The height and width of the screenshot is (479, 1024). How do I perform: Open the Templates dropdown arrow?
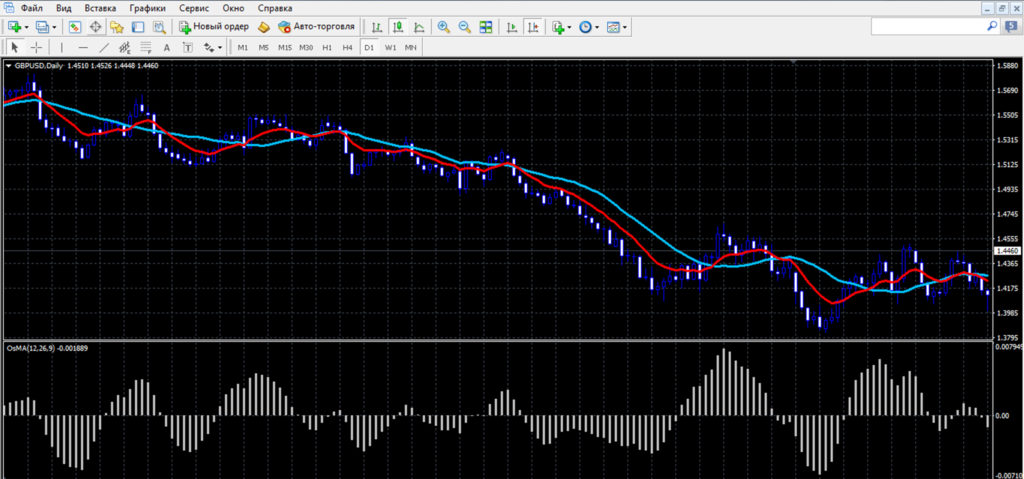[x=625, y=27]
